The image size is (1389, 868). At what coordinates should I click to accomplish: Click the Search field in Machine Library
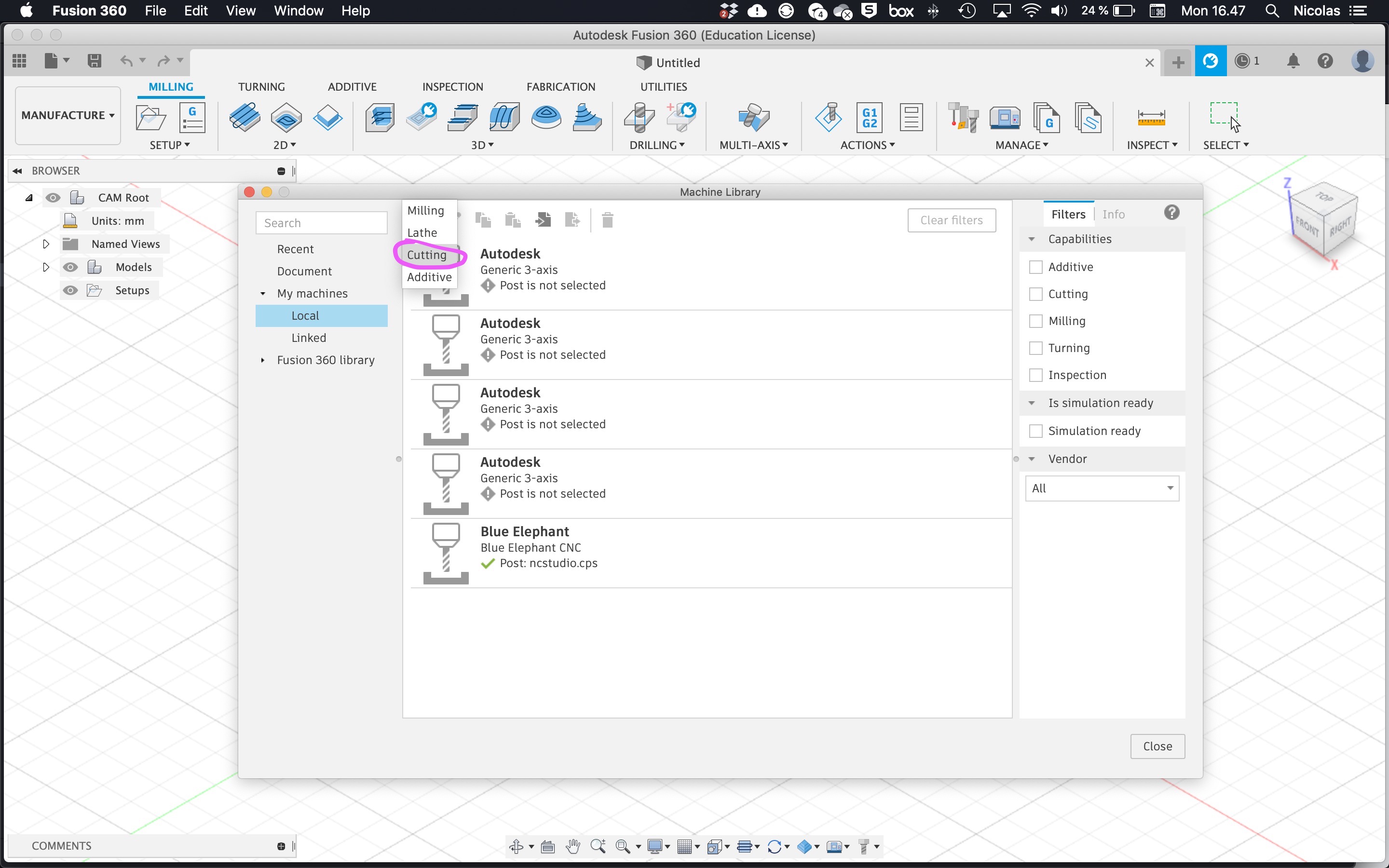321,223
